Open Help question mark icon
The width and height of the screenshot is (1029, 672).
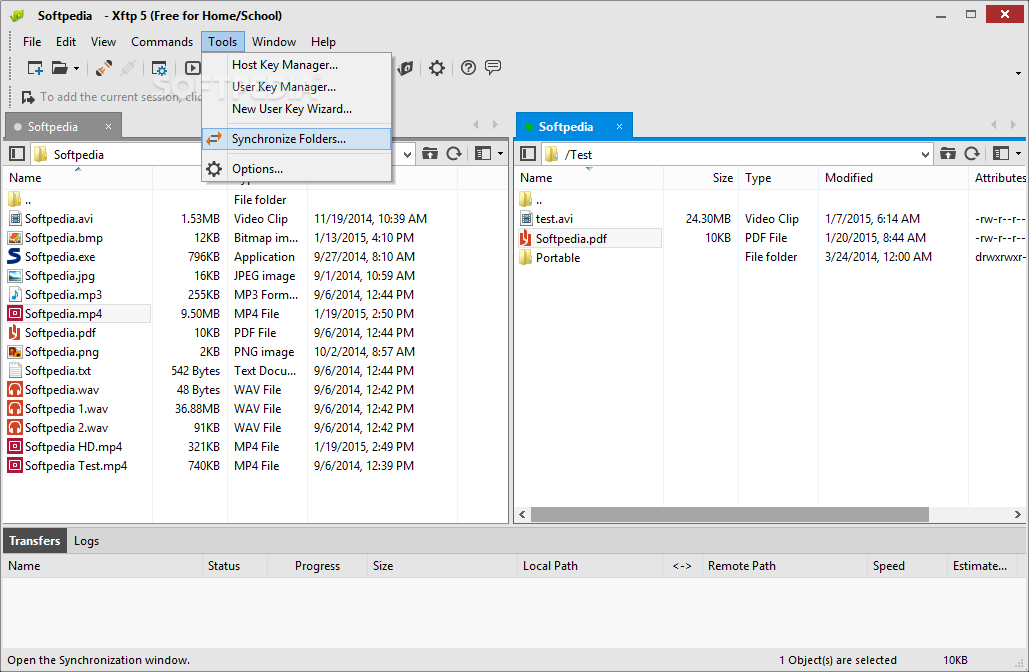coord(468,68)
